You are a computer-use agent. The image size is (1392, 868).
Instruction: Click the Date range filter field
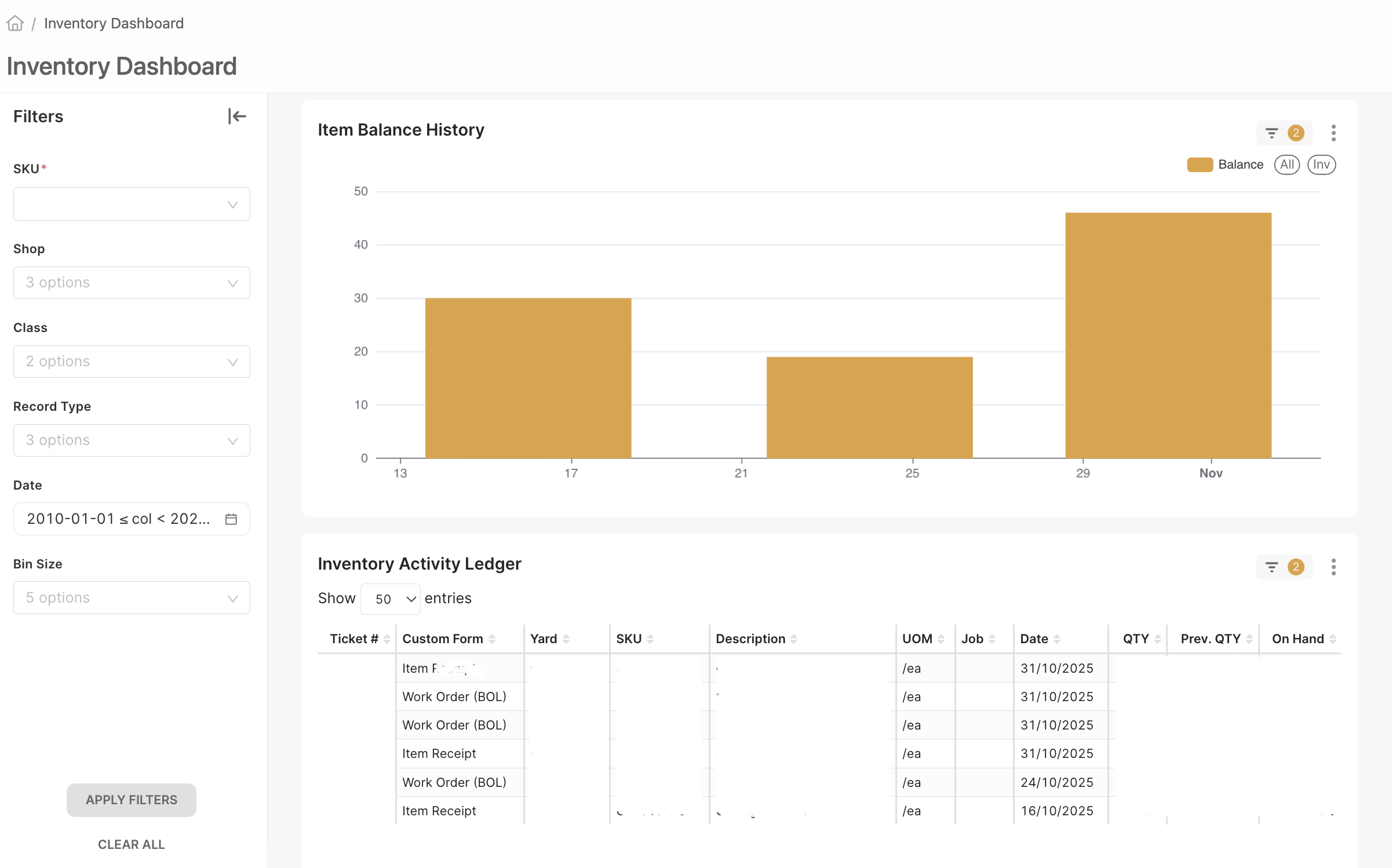click(x=119, y=519)
